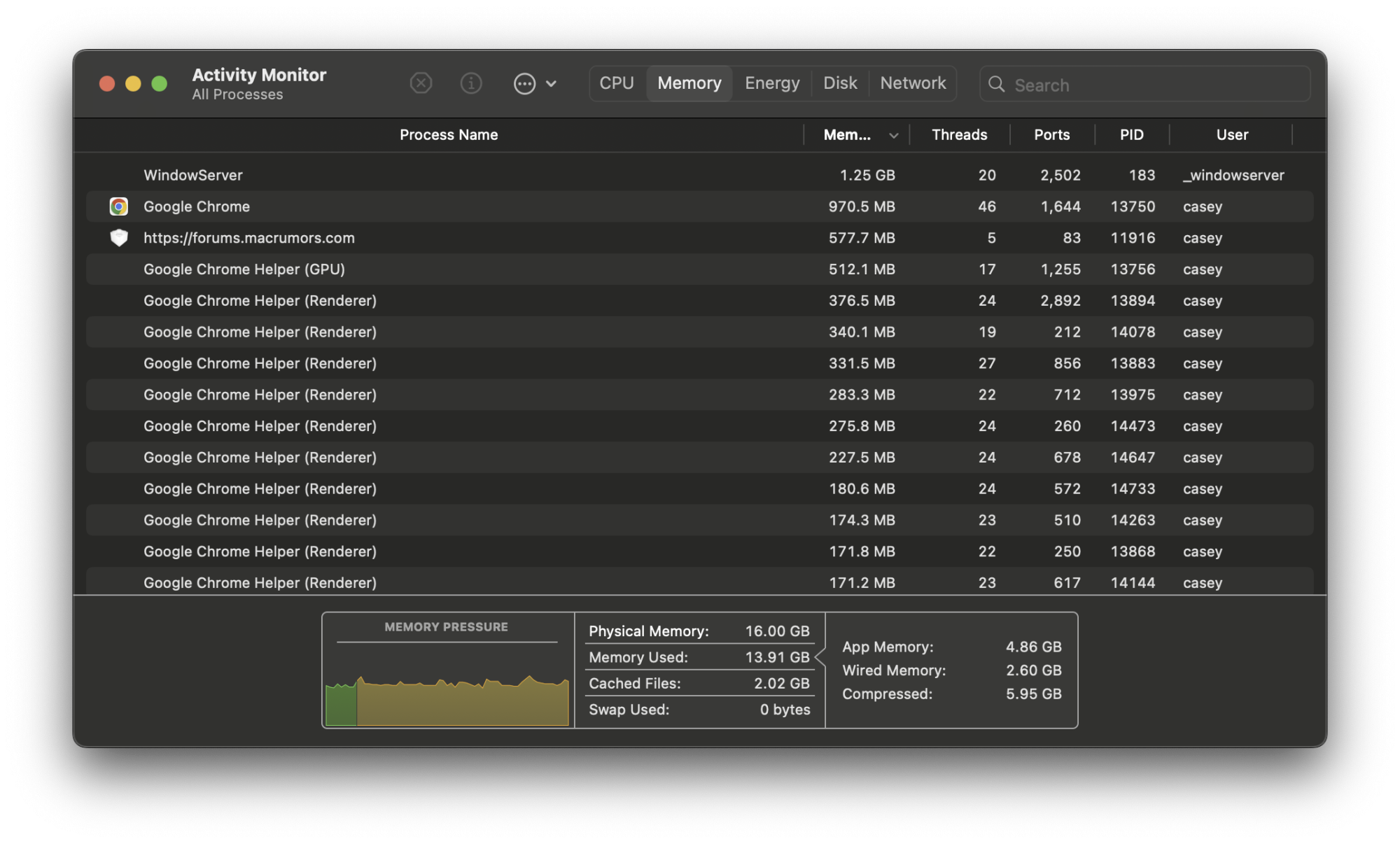Focus the Search input field
This screenshot has width=1400, height=844.
(1145, 85)
